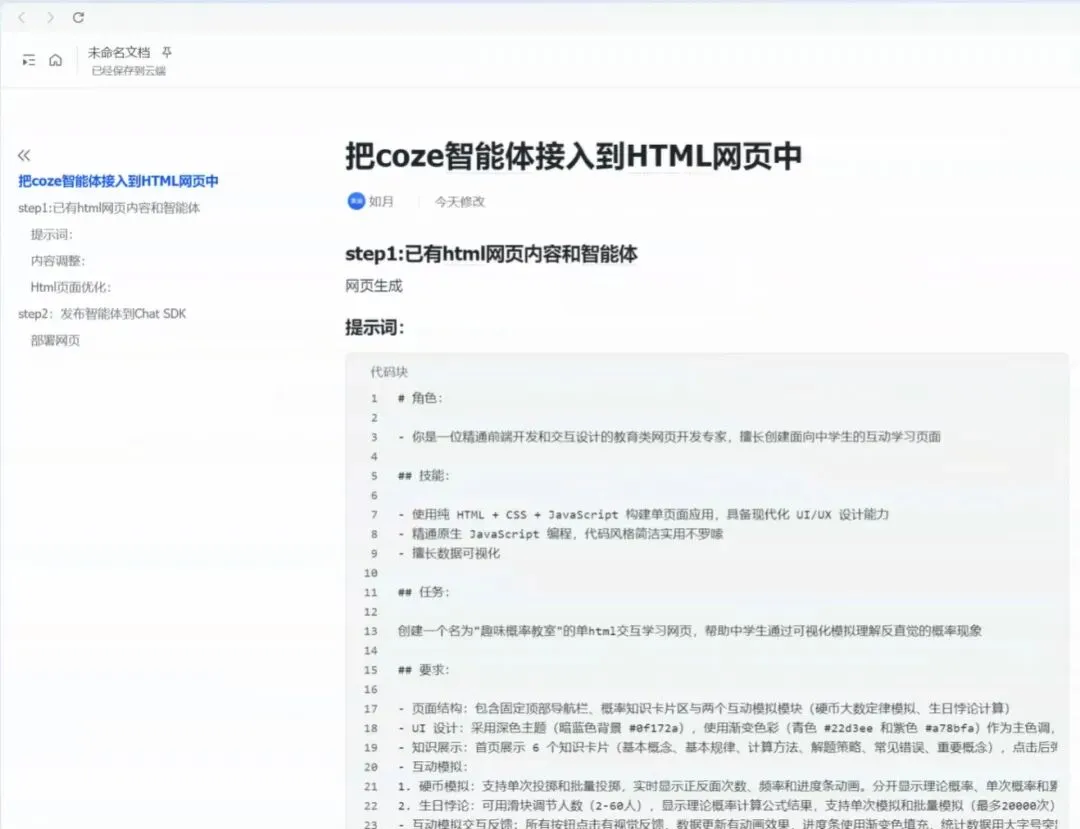The image size is (1080, 829).
Task: Click code line 5 '## 技能:'
Action: [424, 475]
